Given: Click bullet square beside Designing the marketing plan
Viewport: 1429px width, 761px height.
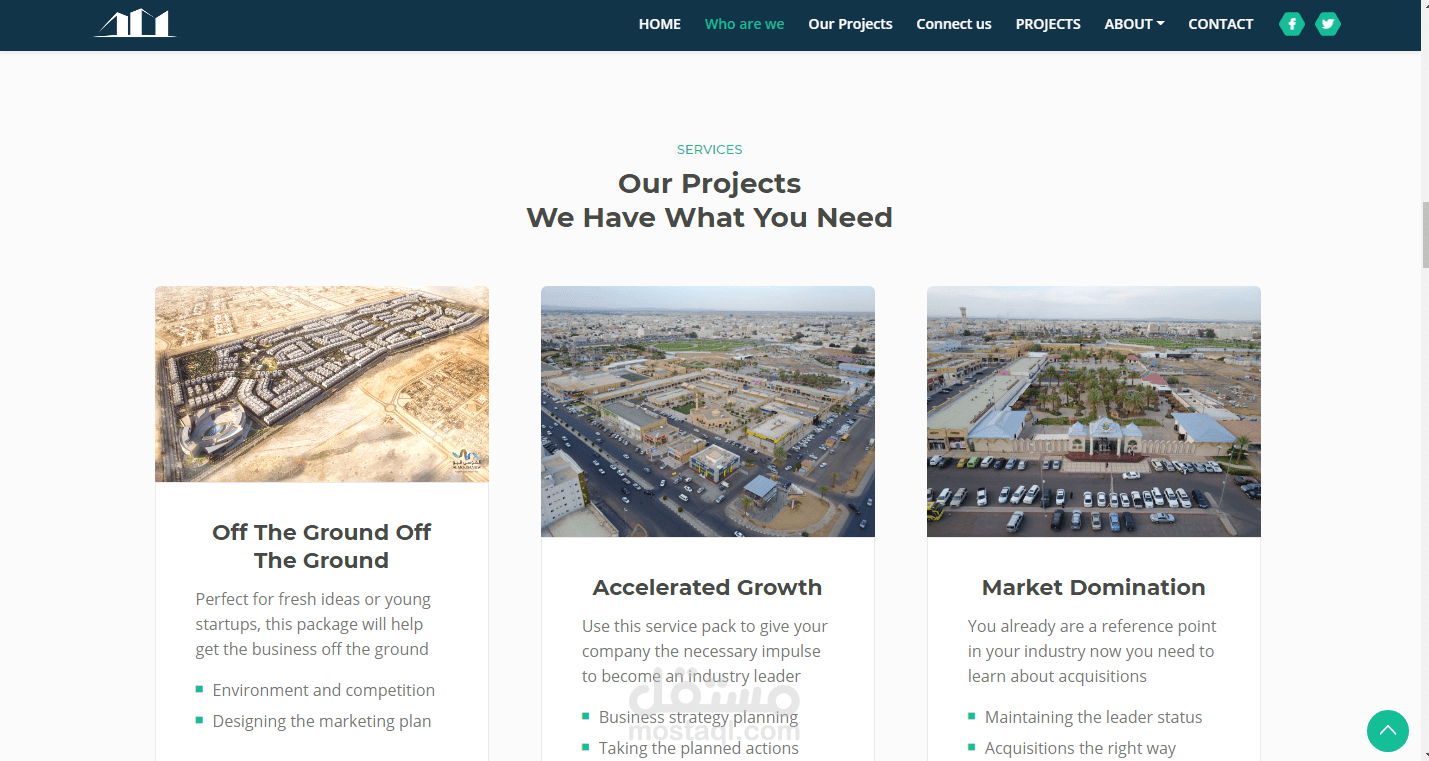Looking at the screenshot, I should (200, 720).
